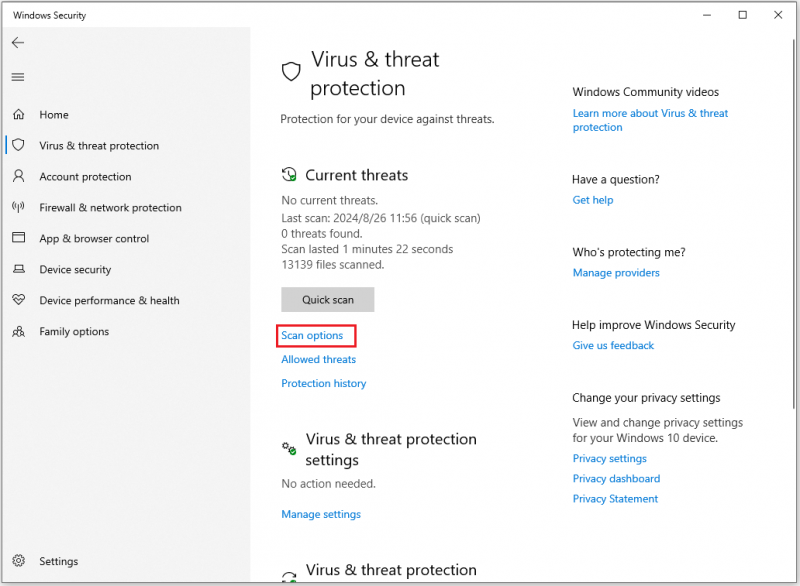Click the vertical scrollbar on right edge

click(x=794, y=224)
